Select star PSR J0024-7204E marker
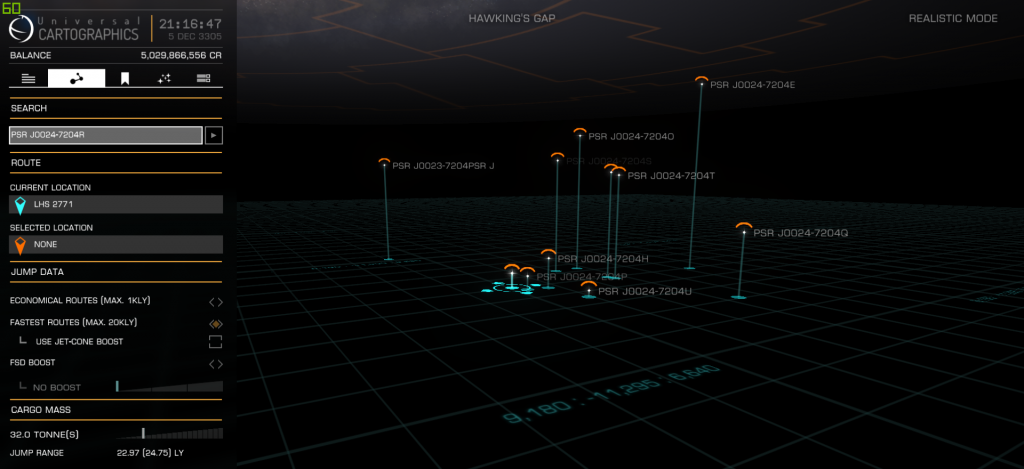The width and height of the screenshot is (1024, 469). [701, 80]
